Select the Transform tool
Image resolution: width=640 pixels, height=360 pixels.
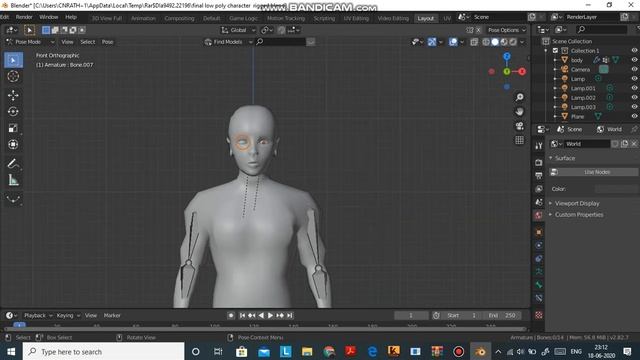[x=13, y=144]
